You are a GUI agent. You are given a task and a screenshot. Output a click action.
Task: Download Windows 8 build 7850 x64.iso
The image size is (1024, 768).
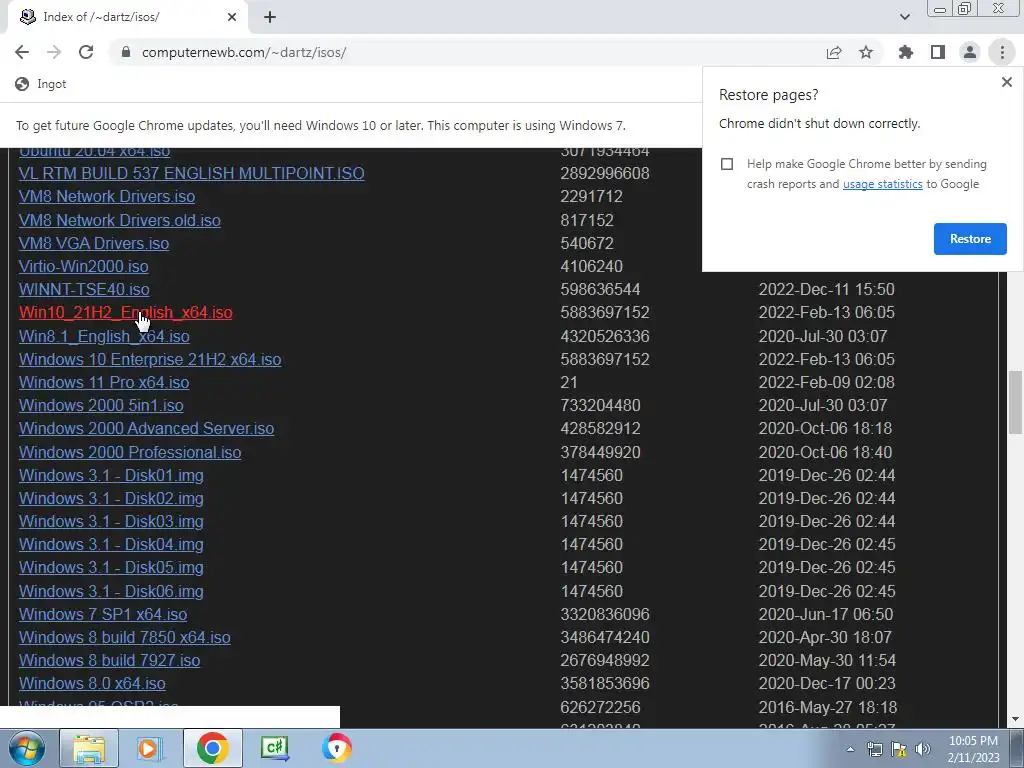click(x=125, y=637)
